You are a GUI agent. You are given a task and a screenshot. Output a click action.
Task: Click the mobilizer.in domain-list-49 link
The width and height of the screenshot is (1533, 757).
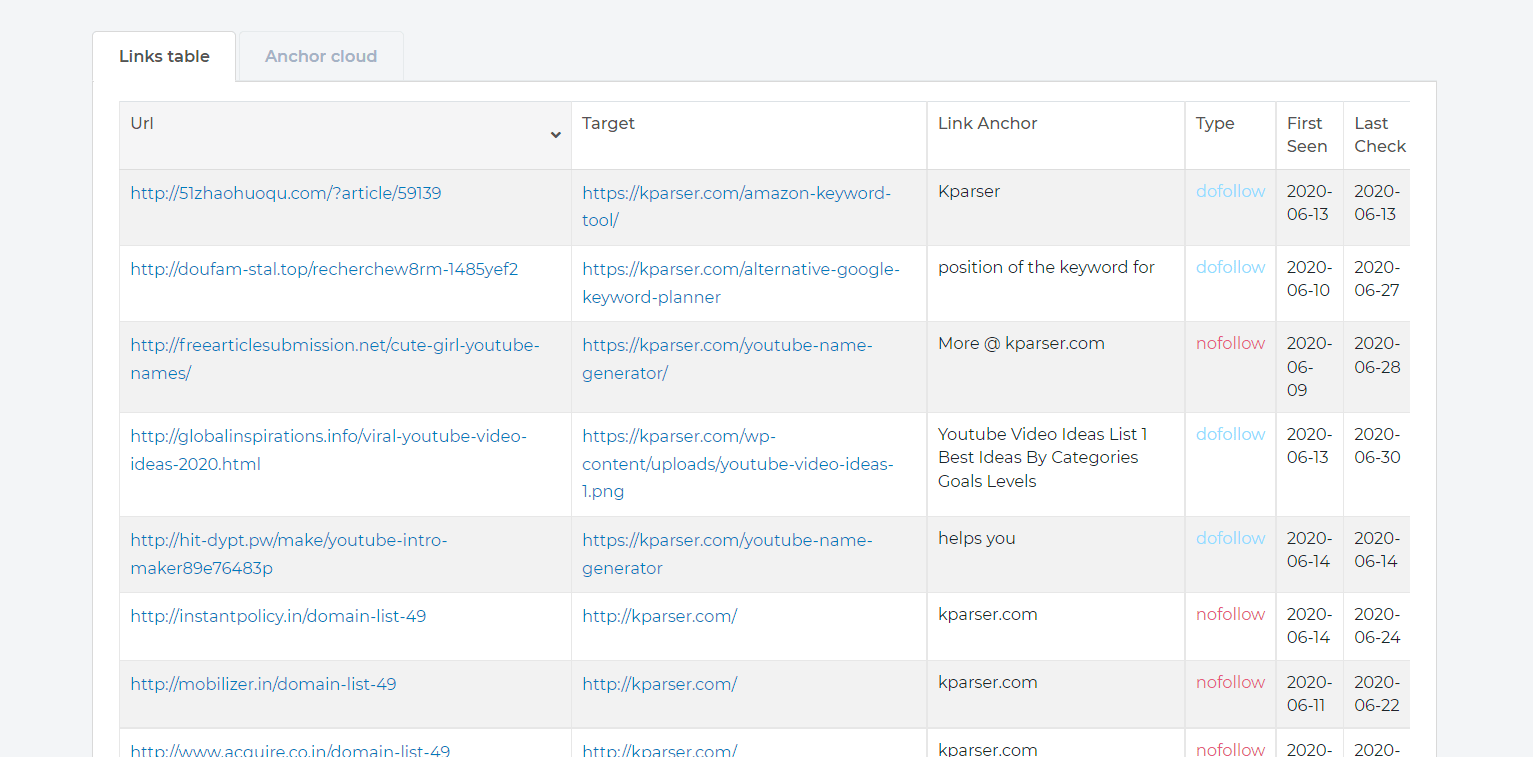tap(263, 683)
